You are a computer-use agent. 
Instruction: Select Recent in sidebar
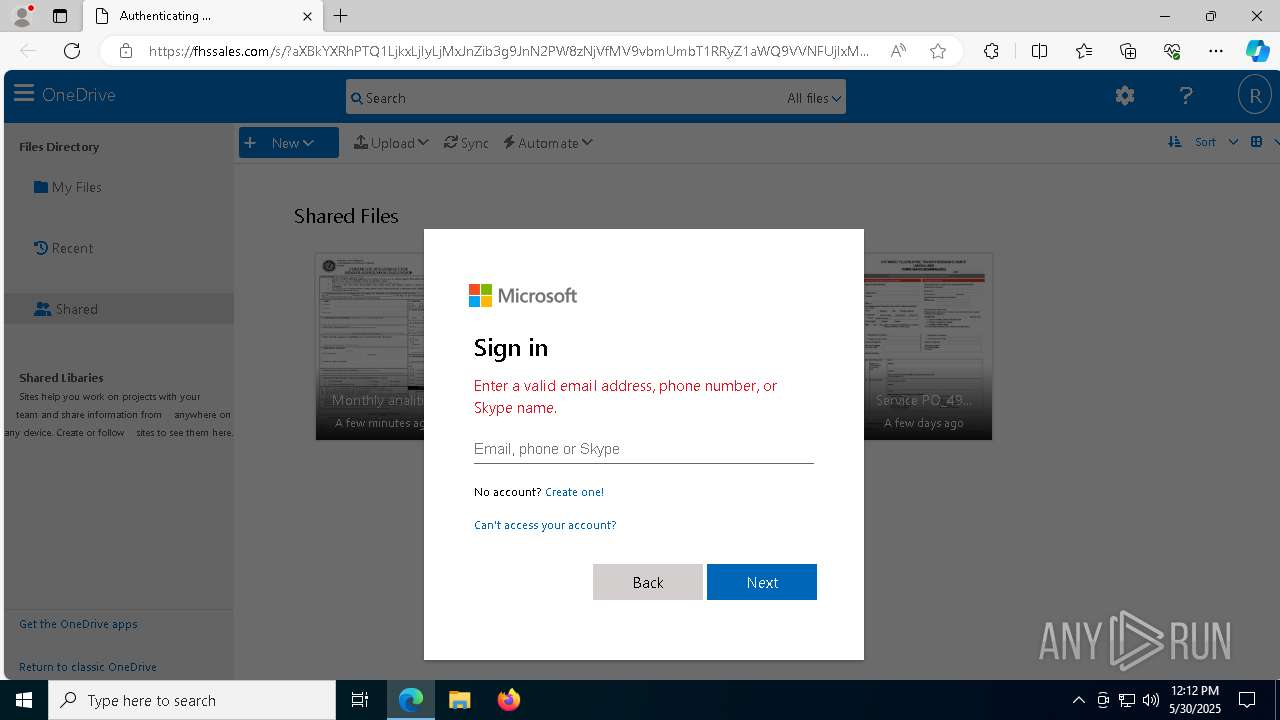click(63, 248)
